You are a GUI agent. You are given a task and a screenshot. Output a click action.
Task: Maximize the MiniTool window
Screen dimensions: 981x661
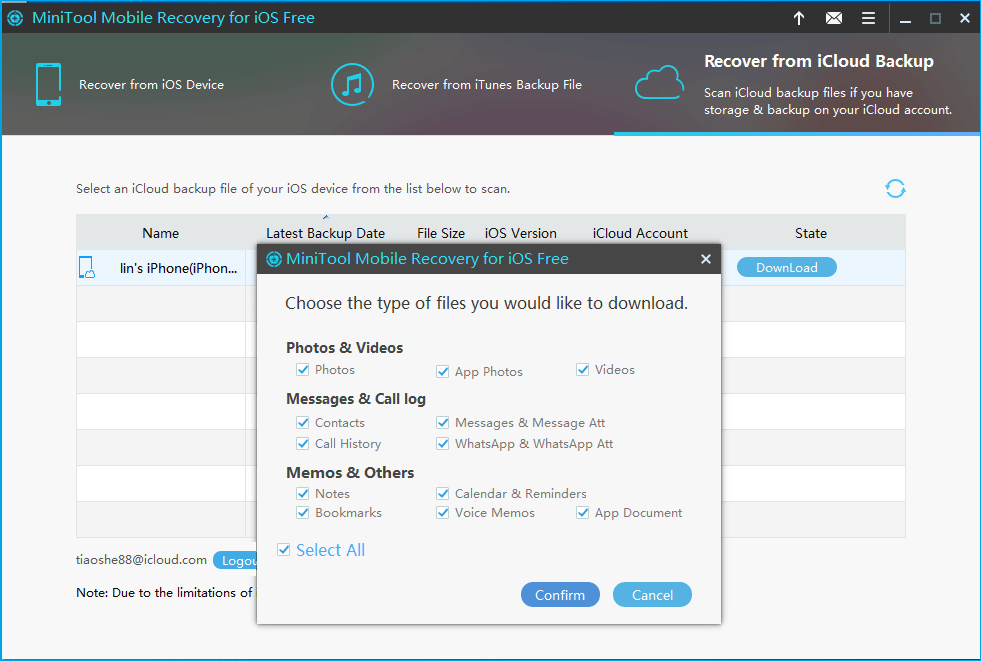935,19
